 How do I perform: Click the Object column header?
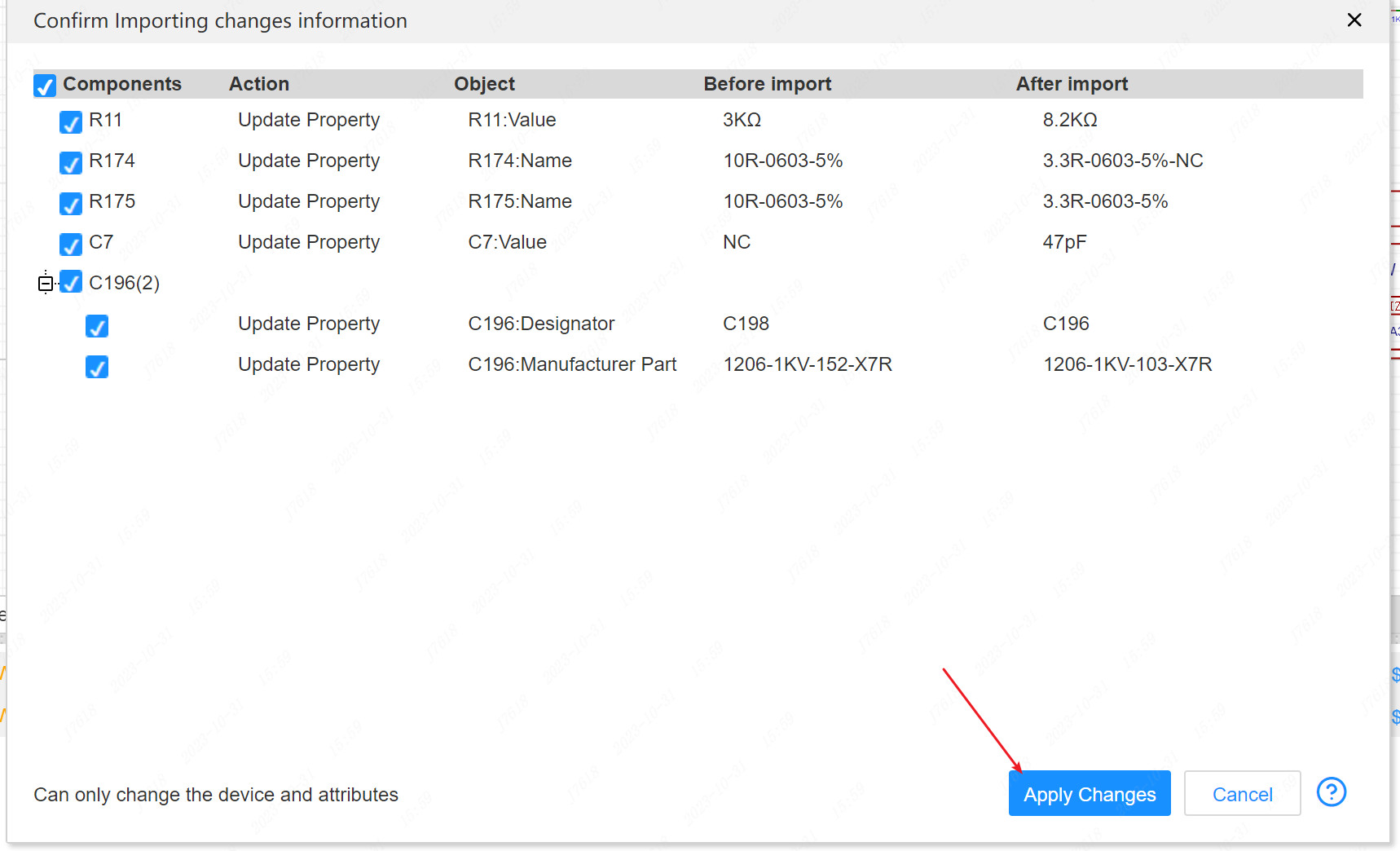(484, 84)
